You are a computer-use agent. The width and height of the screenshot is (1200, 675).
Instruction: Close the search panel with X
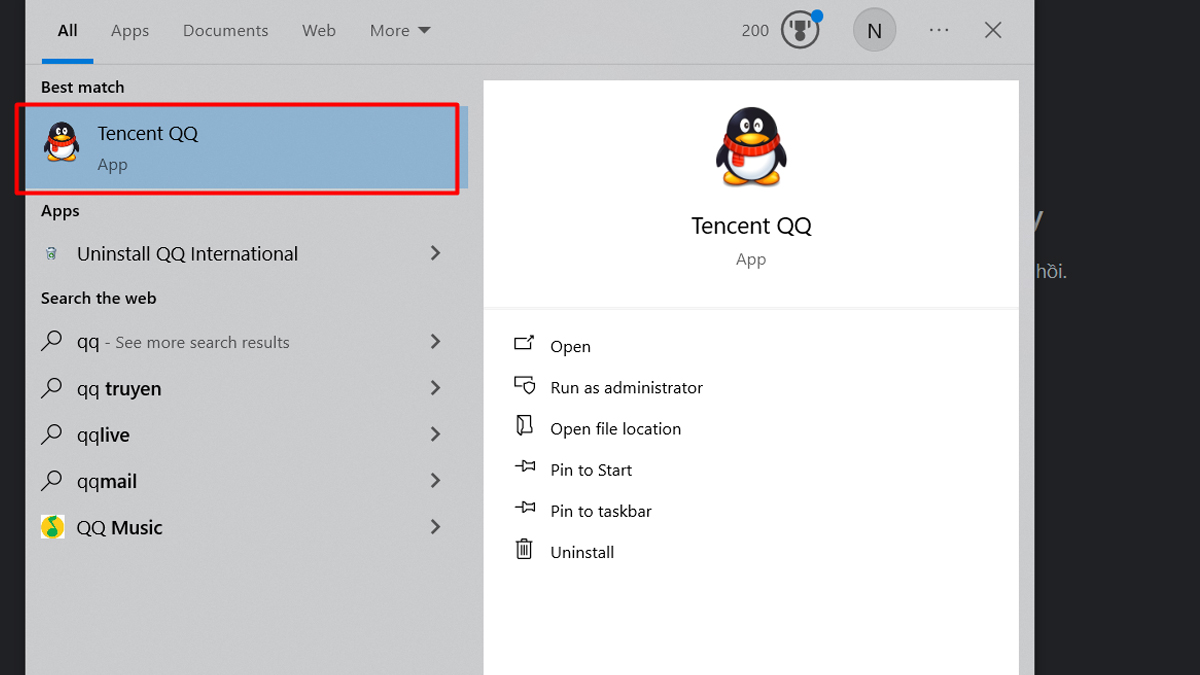click(993, 30)
